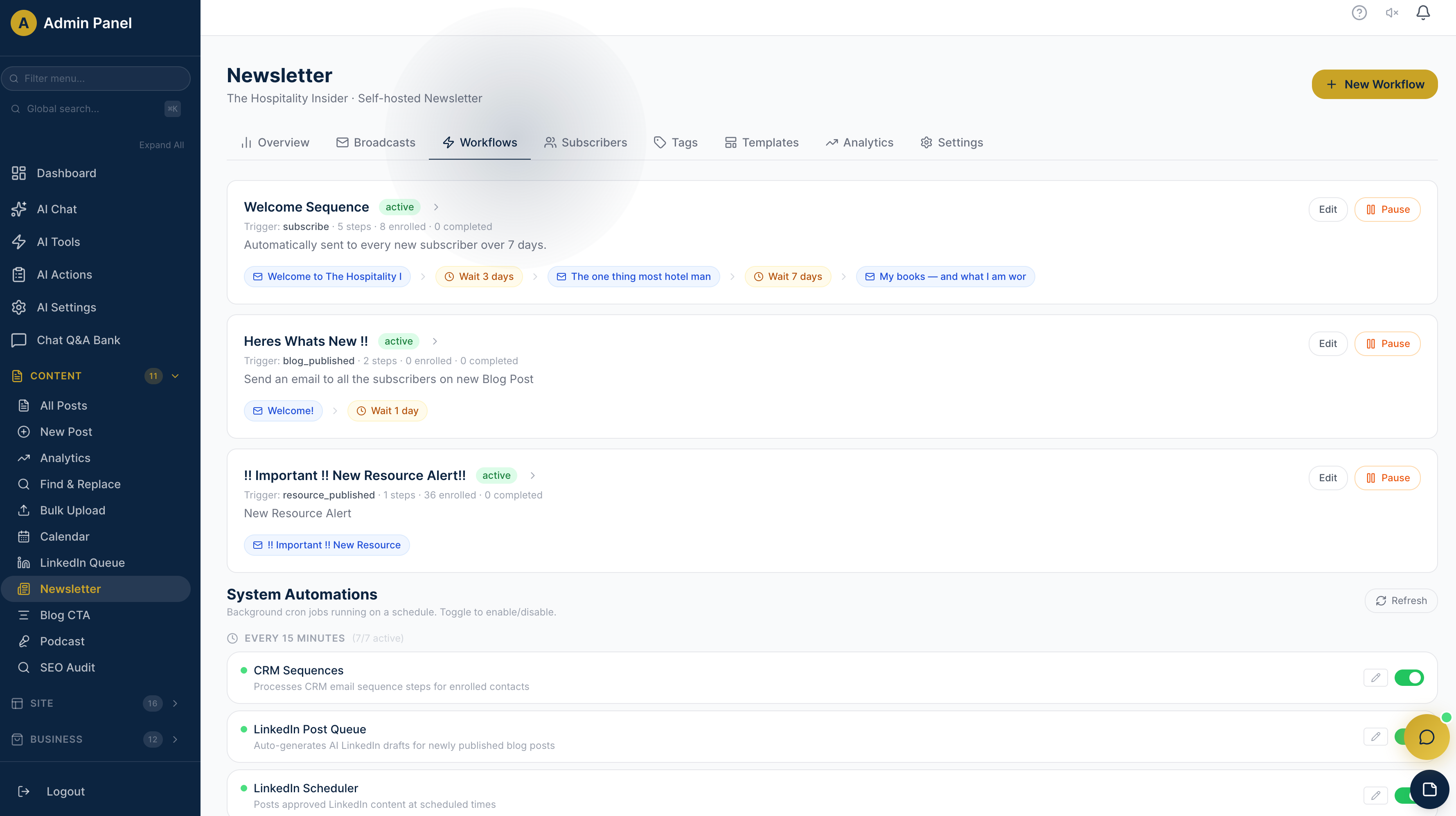Open the AI Chat section
This screenshot has height=816, width=1456.
57,209
